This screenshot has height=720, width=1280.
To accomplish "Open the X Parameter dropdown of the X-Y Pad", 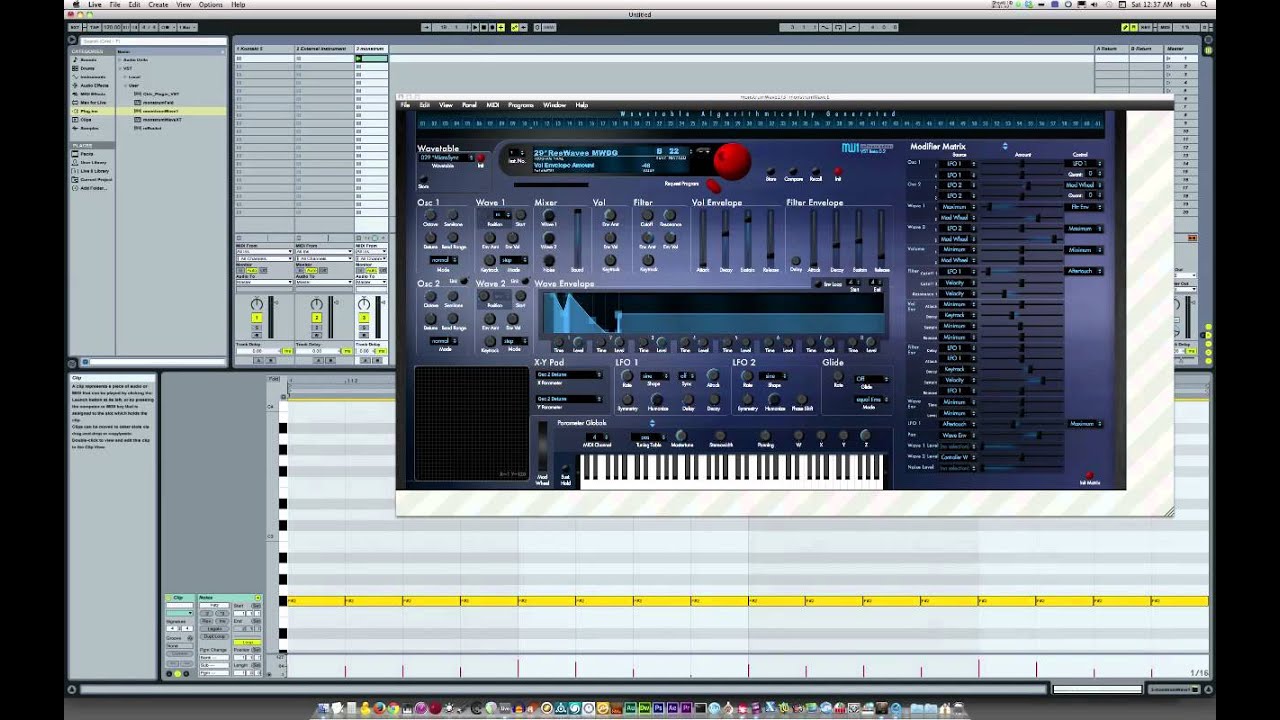I will [569, 374].
